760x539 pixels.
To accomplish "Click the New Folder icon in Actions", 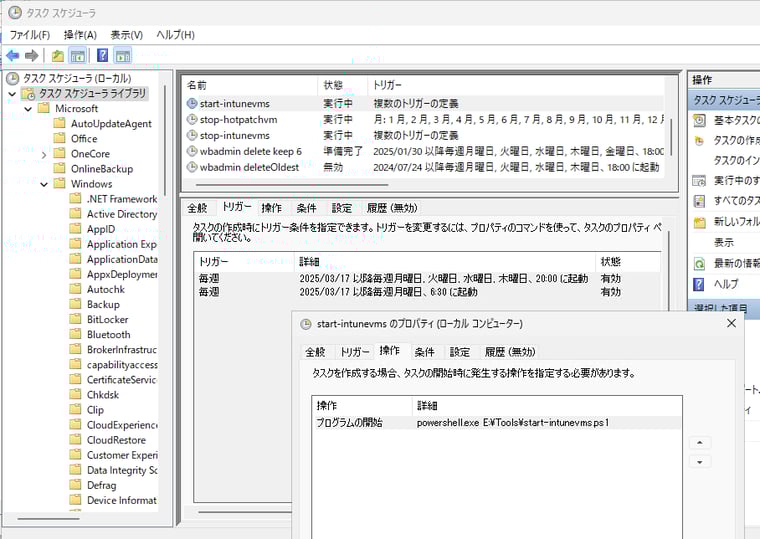I will 699,222.
